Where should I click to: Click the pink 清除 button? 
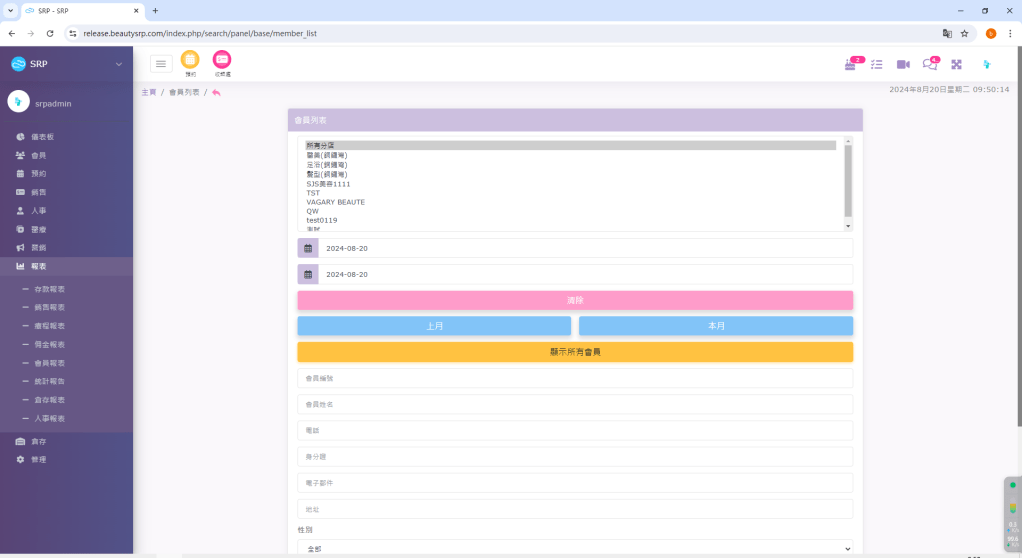(575, 300)
